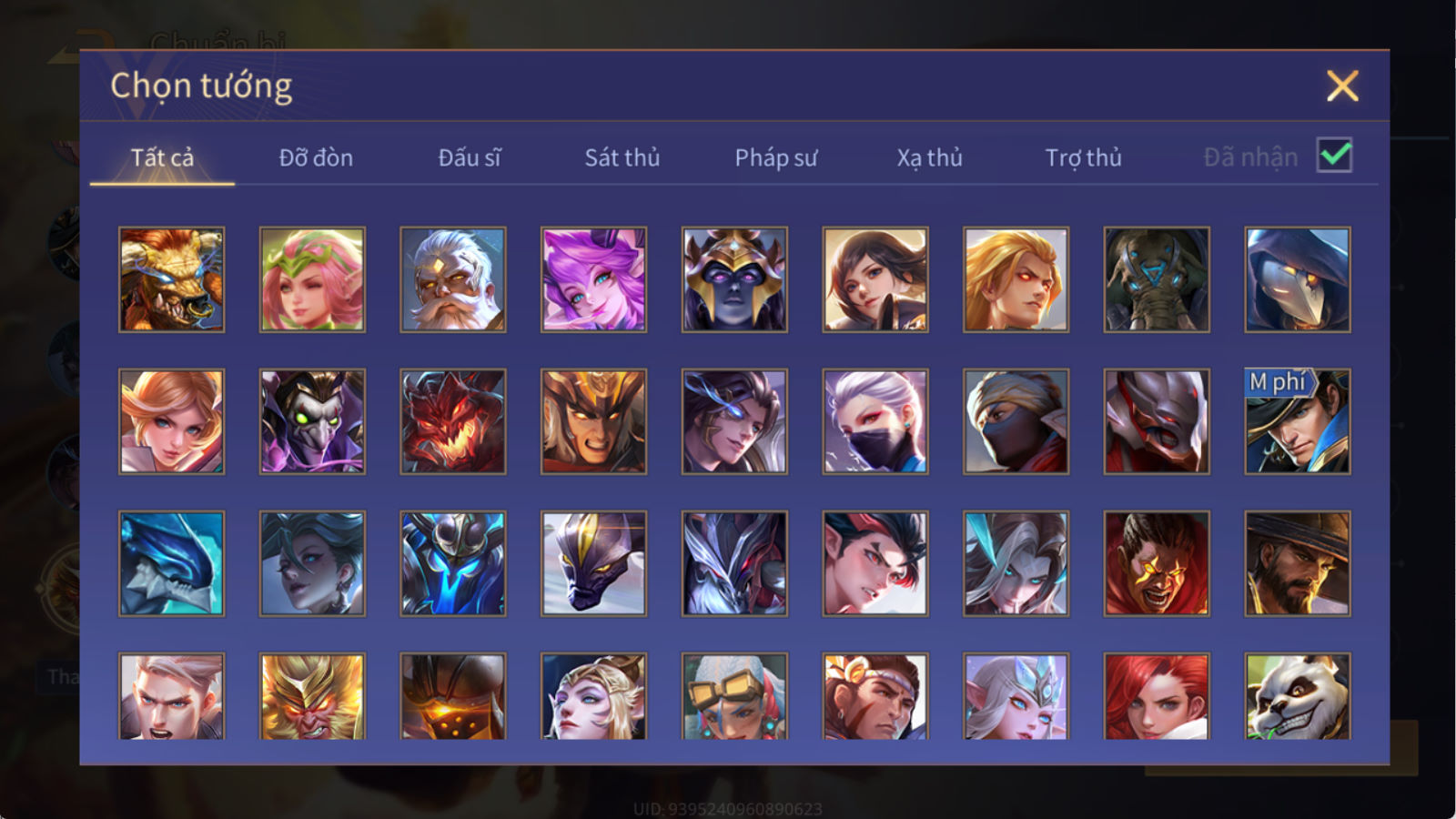Show the Pháp sư hero category
Viewport: 1456px width, 819px height.
click(x=776, y=157)
